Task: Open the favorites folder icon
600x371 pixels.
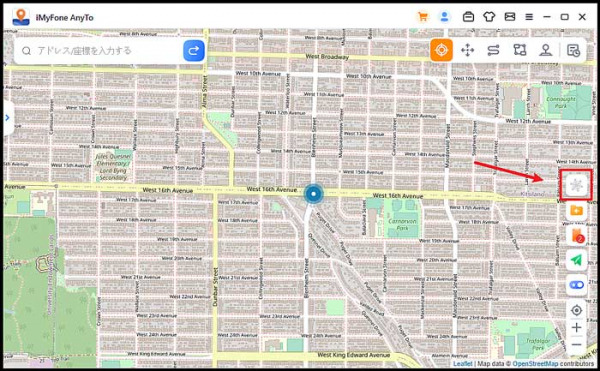Action: pyautogui.click(x=576, y=210)
